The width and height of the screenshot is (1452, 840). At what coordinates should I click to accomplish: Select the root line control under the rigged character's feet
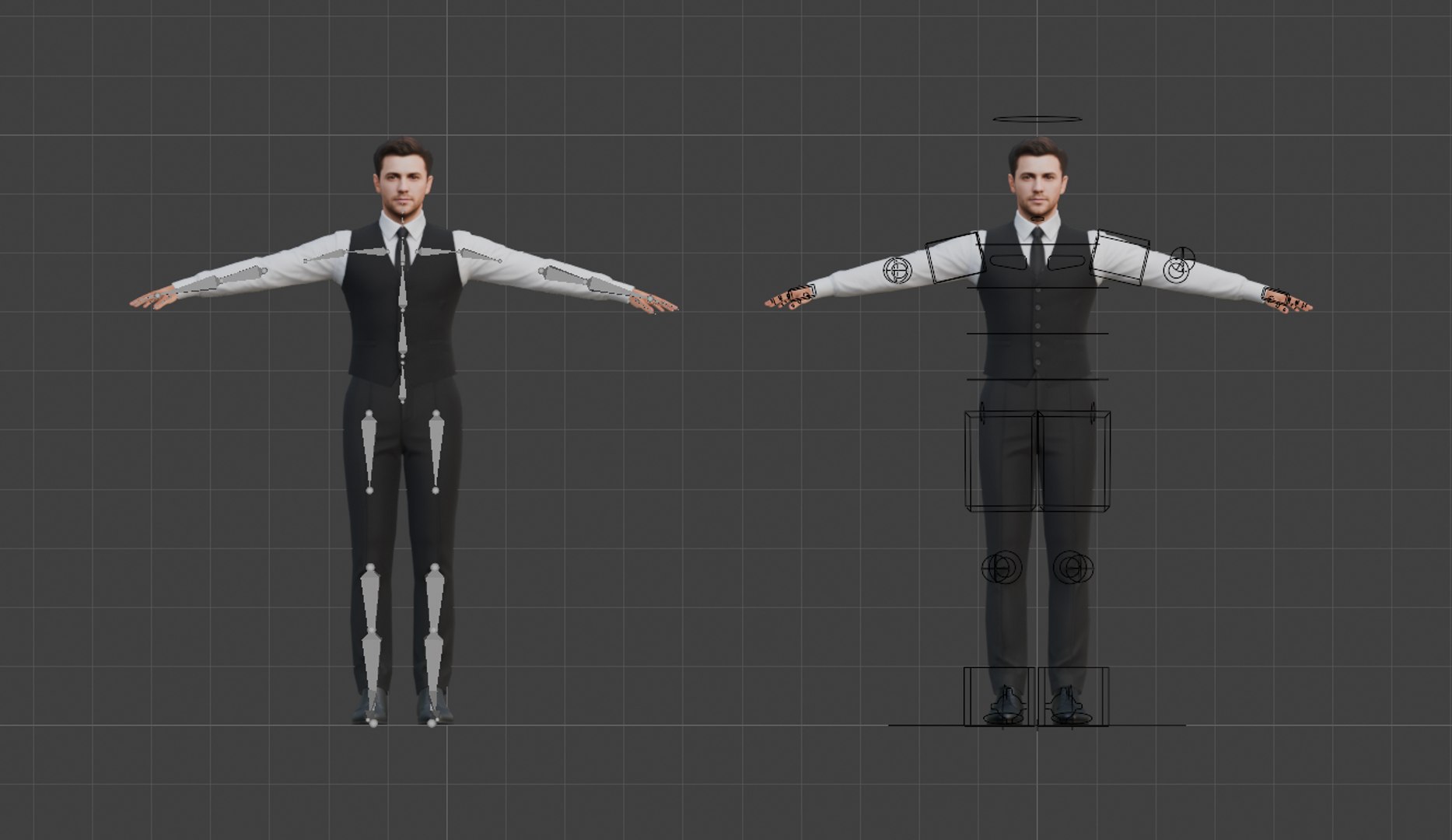1037,726
